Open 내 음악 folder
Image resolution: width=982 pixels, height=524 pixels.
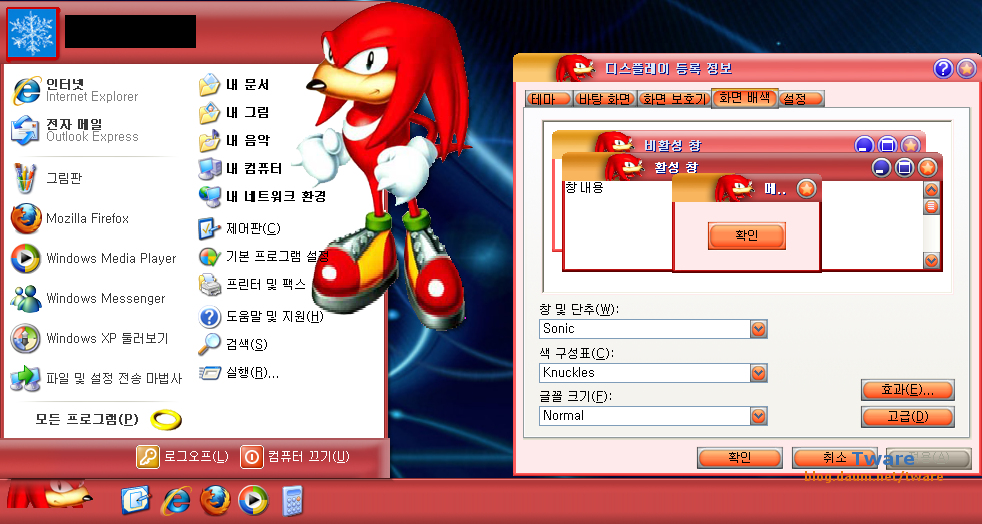pos(234,141)
